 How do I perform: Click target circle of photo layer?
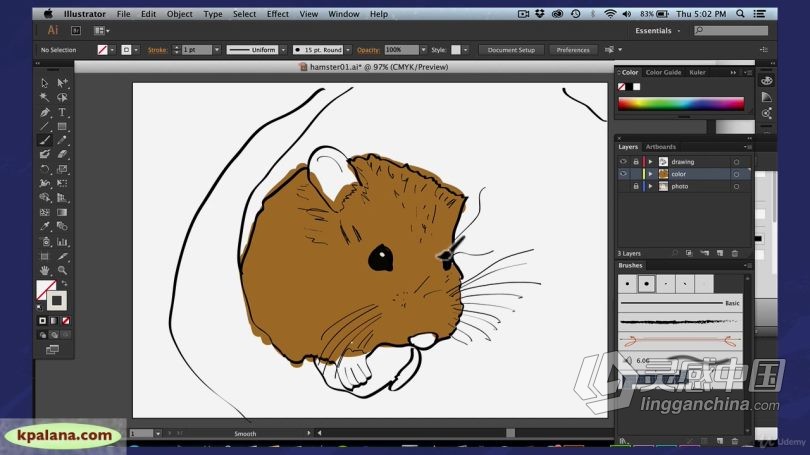click(x=736, y=187)
